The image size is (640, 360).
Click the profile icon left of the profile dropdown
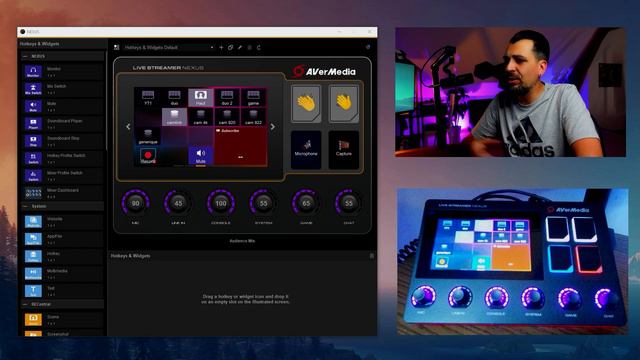coord(116,47)
